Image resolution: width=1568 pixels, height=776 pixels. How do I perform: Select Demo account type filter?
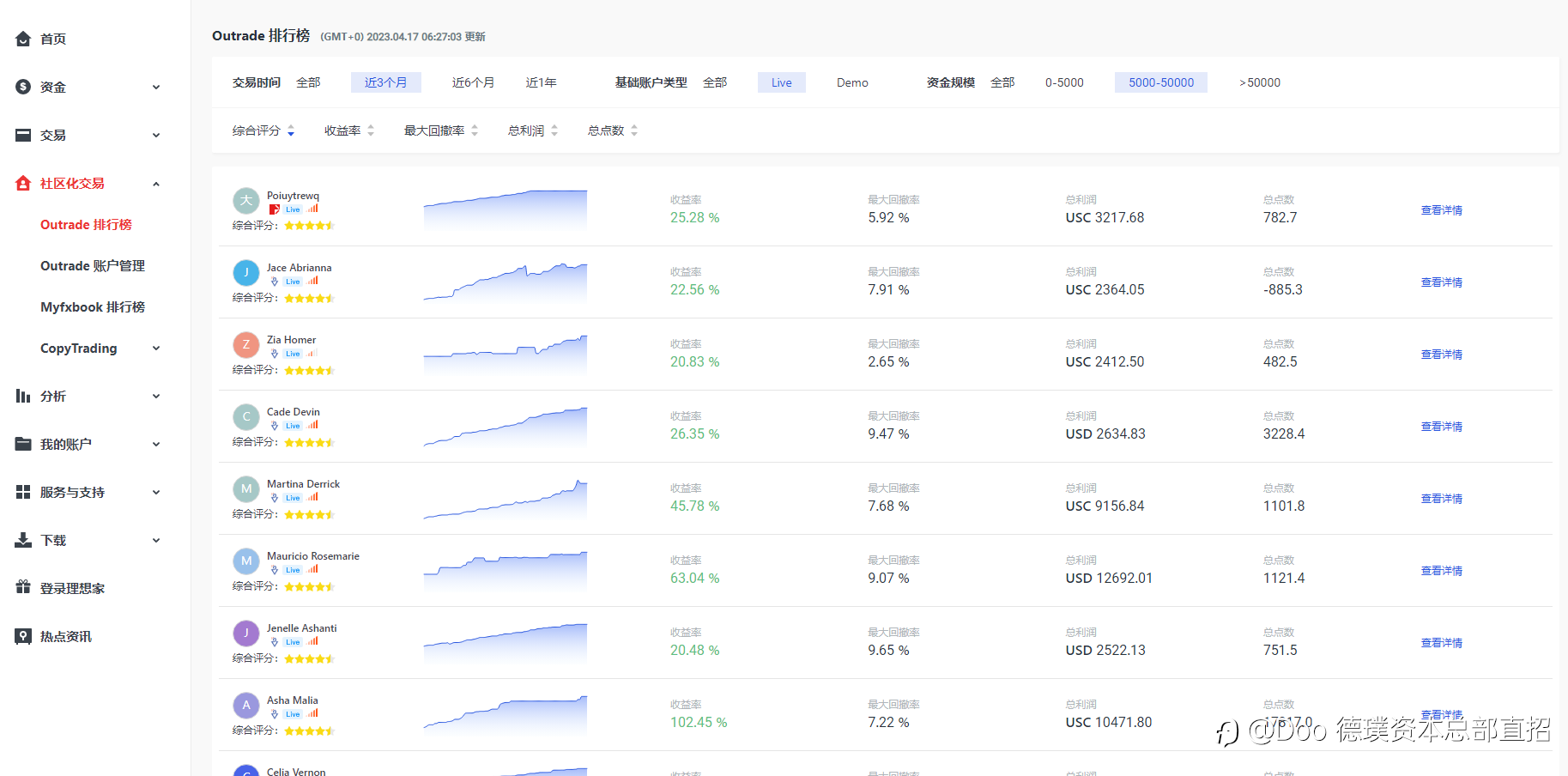tap(852, 82)
